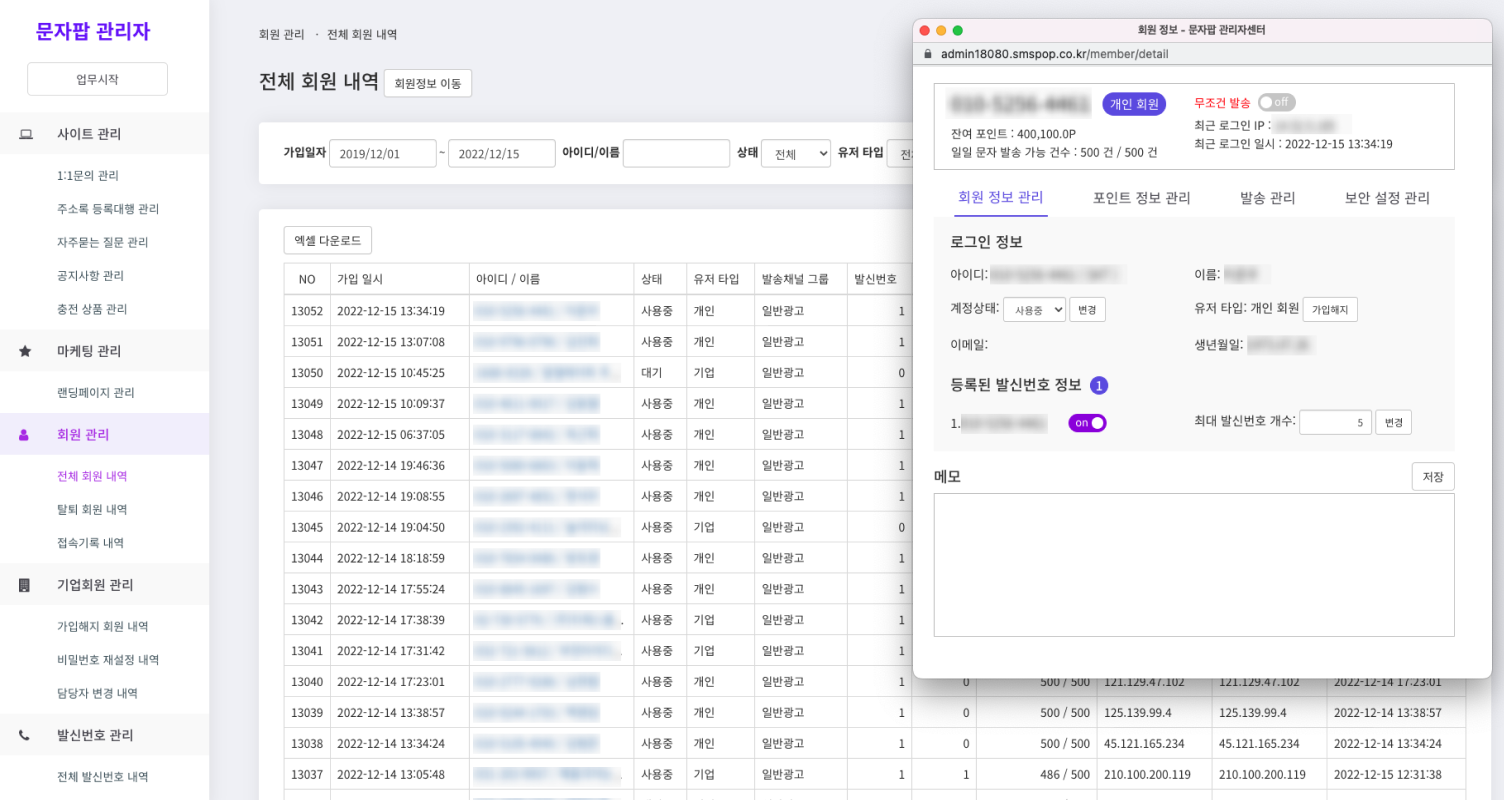The image size is (1504, 800).
Task: Switch to the 포인트 정보 관리 tab
Action: coord(1142,198)
